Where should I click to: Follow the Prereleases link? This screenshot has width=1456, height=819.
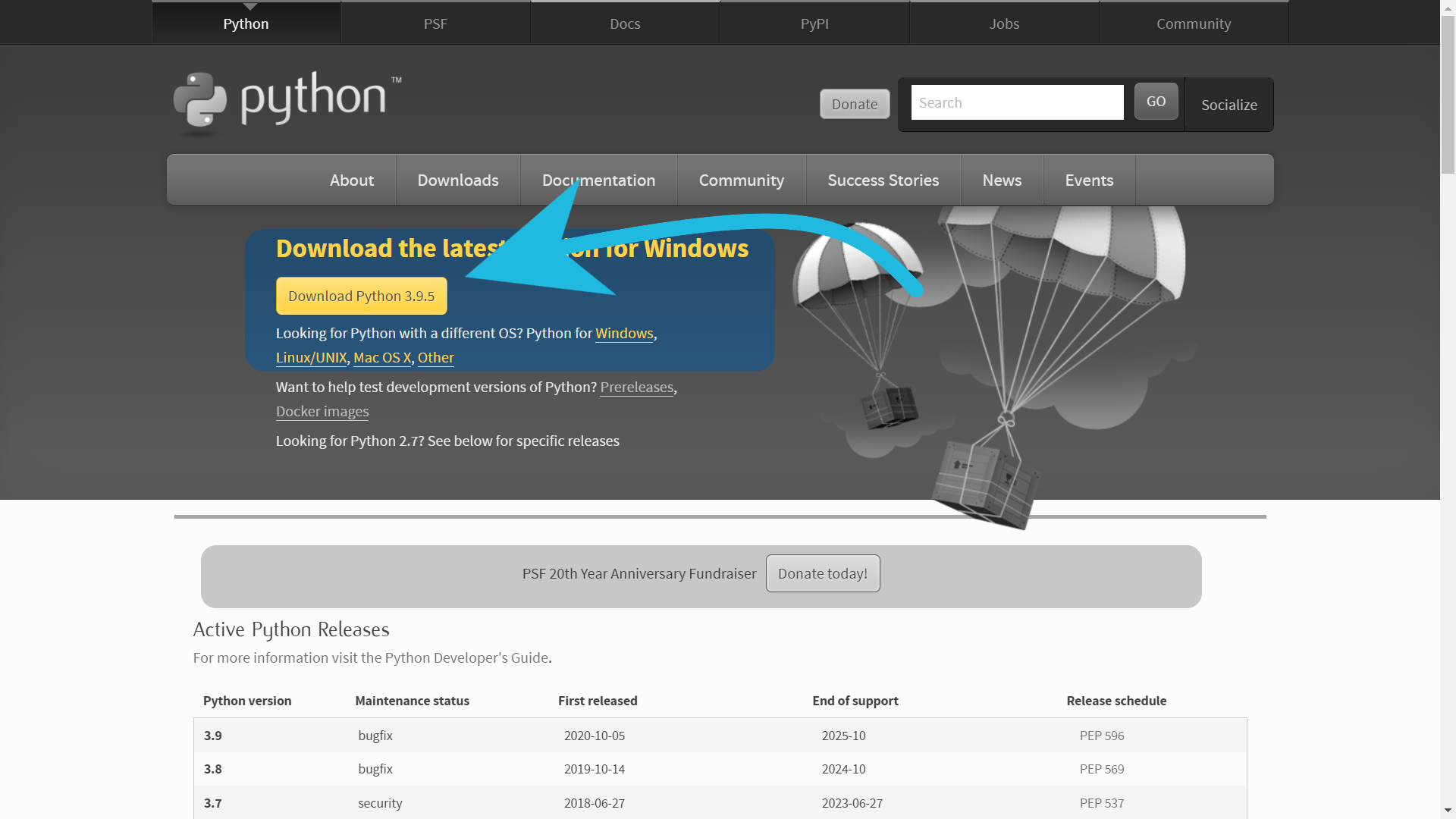(636, 388)
